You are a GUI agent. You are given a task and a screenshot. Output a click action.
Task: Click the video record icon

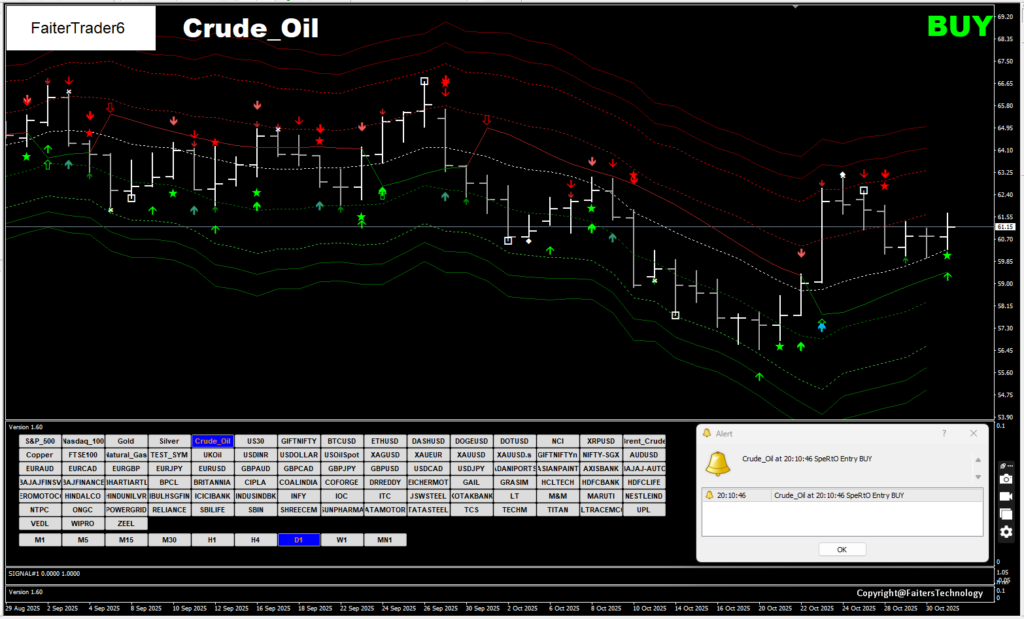tap(1006, 497)
